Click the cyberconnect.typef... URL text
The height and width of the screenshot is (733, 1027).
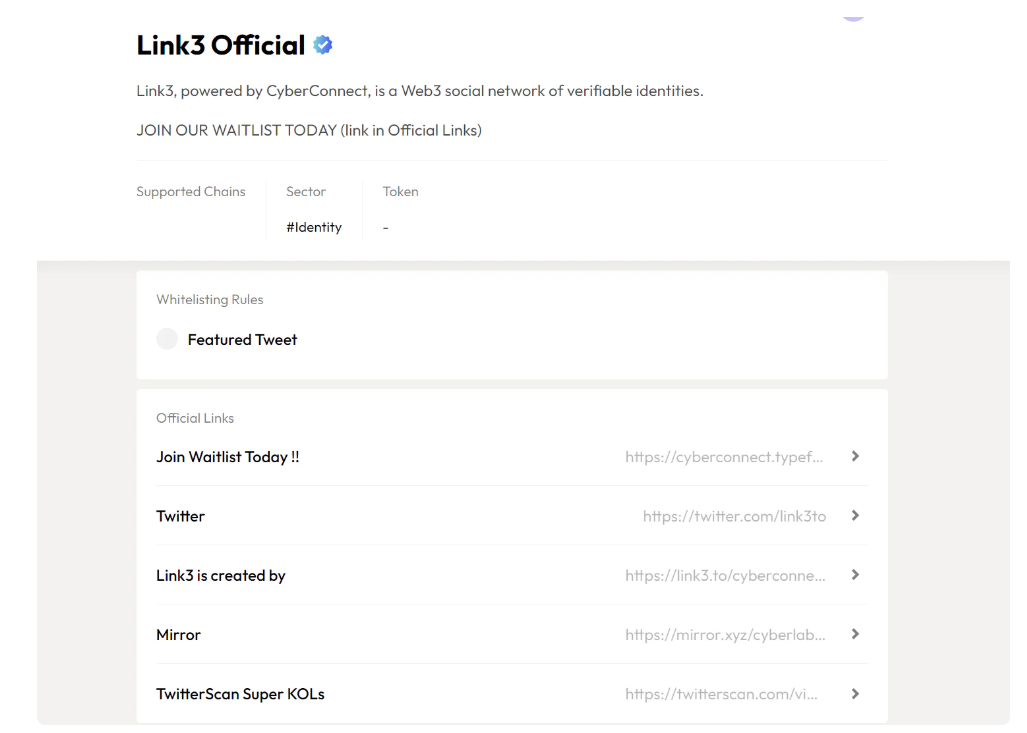pyautogui.click(x=725, y=457)
